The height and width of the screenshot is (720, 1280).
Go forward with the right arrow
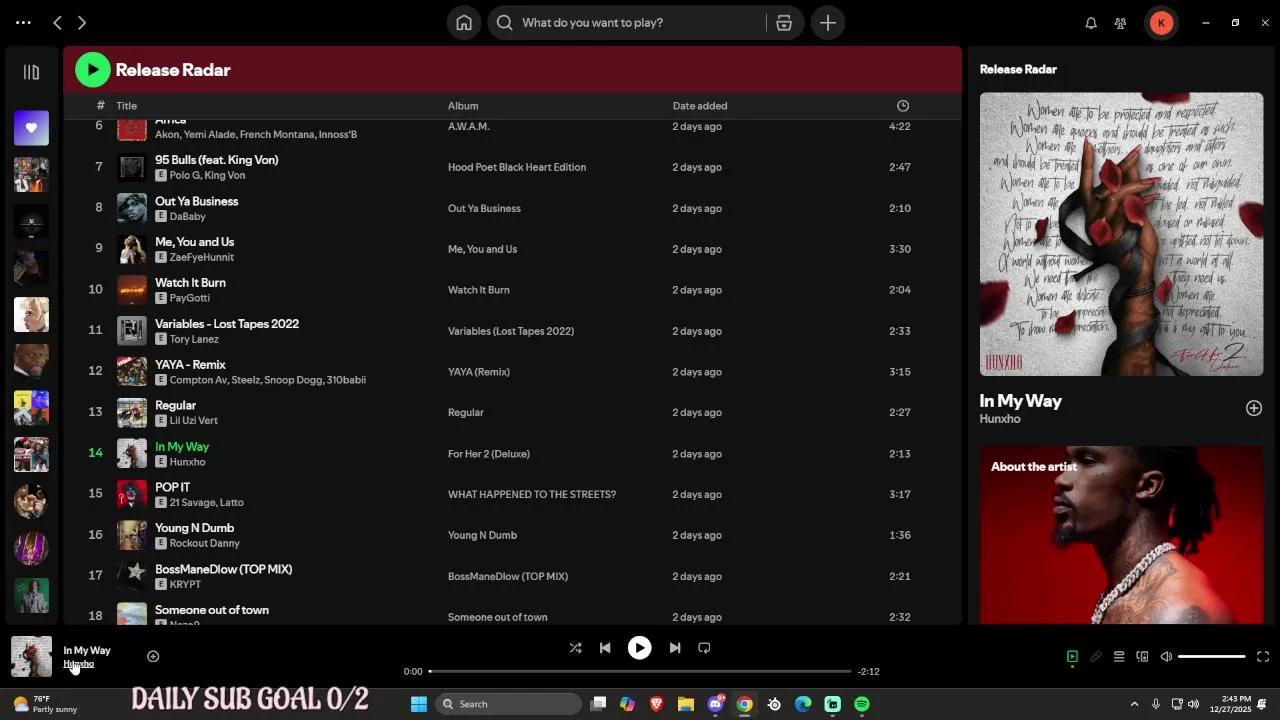(82, 23)
